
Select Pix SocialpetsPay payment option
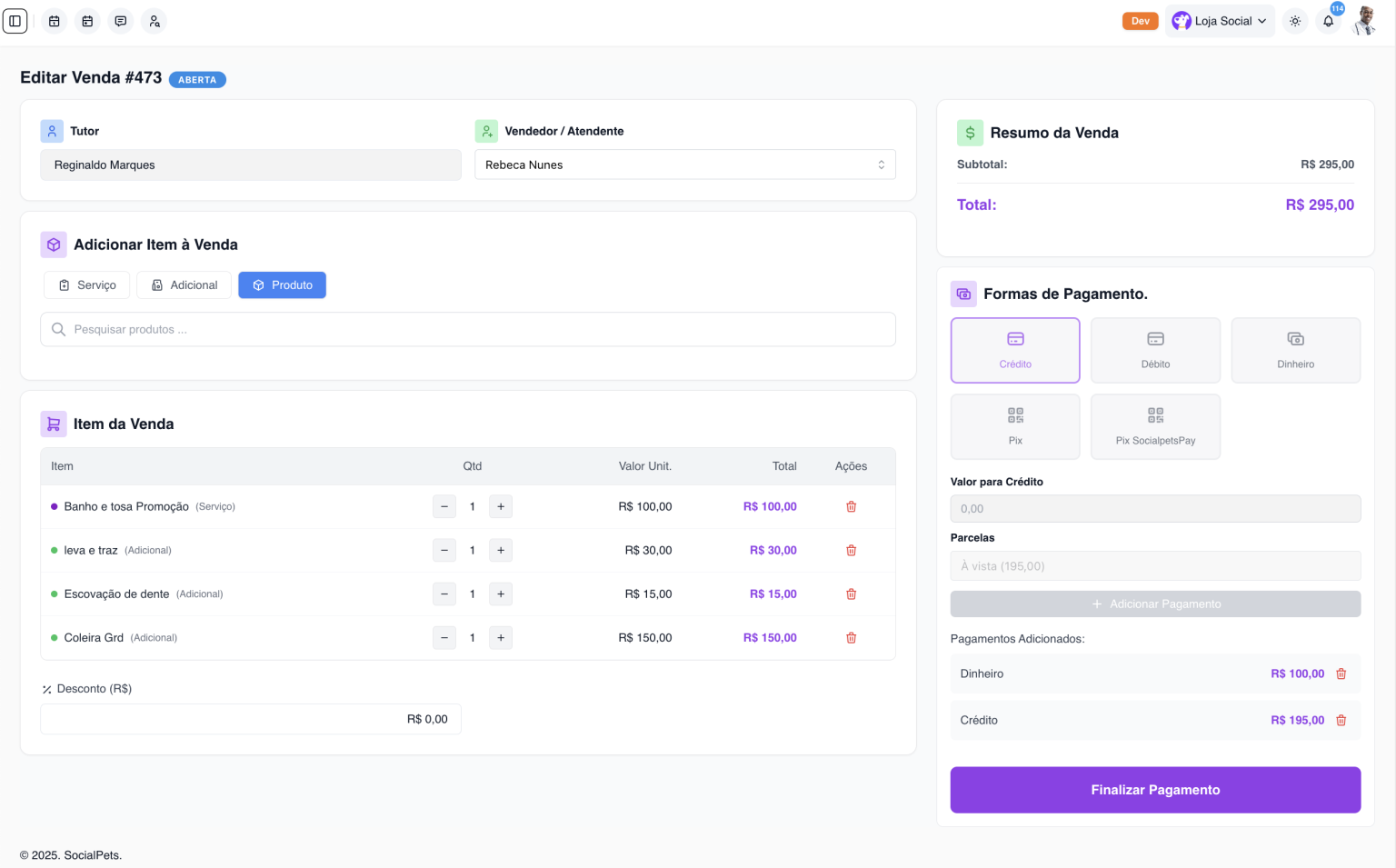(1155, 426)
